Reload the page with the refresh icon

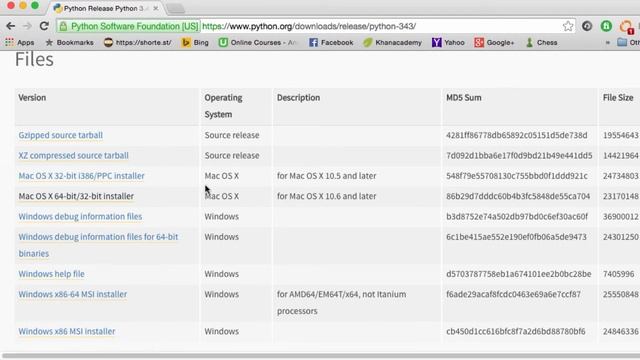point(44,26)
